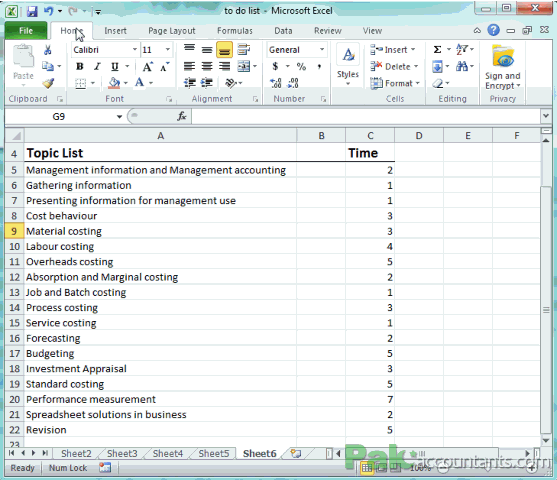
Task: Click the Microsoft Office help question mark
Action: tap(493, 31)
